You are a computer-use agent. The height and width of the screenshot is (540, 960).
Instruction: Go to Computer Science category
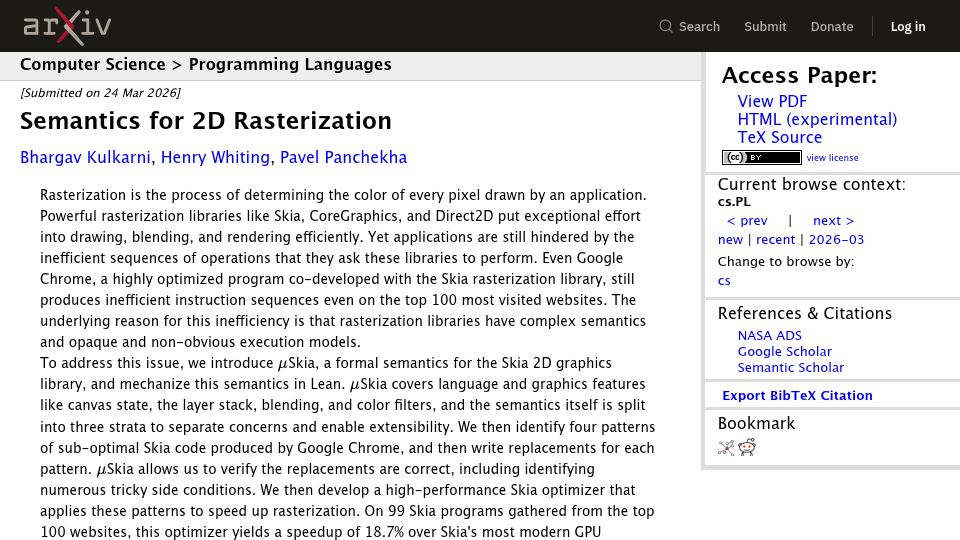point(92,64)
